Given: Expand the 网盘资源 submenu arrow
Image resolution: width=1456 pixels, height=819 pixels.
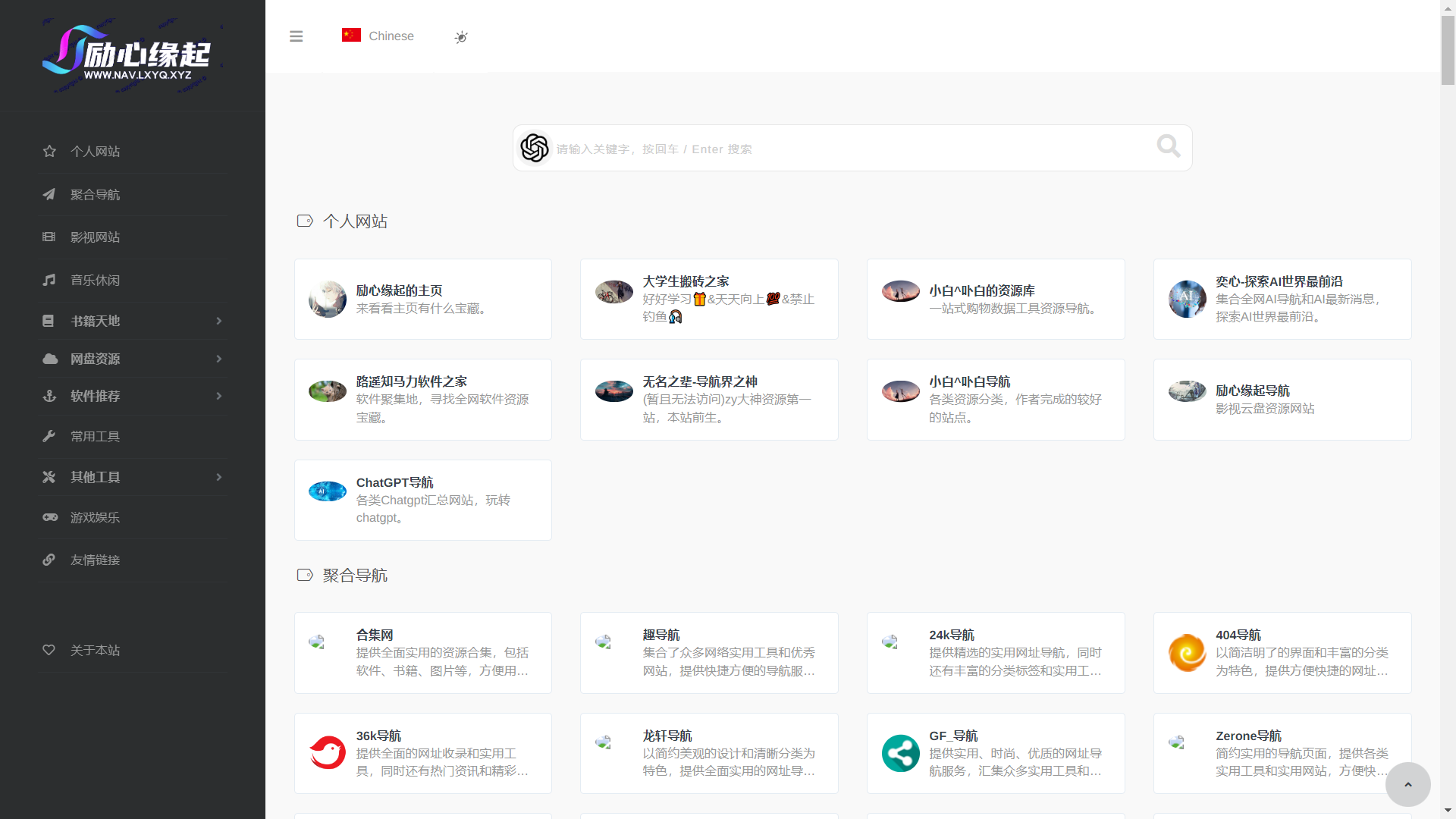Looking at the screenshot, I should click(219, 359).
